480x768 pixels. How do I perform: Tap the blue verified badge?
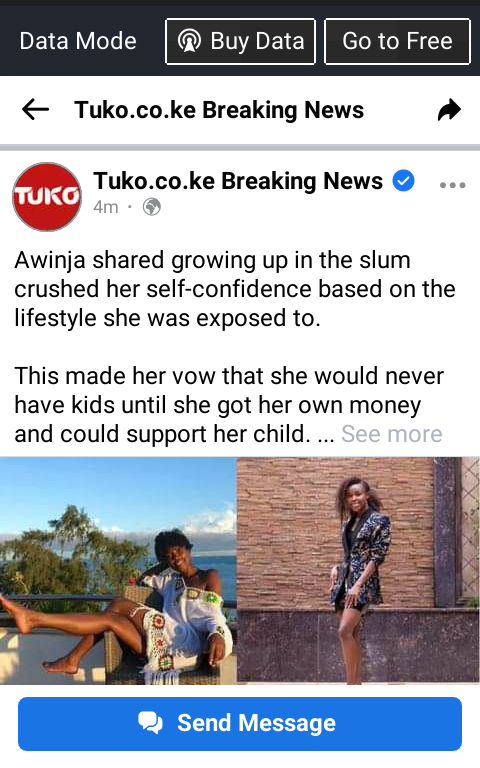click(404, 181)
